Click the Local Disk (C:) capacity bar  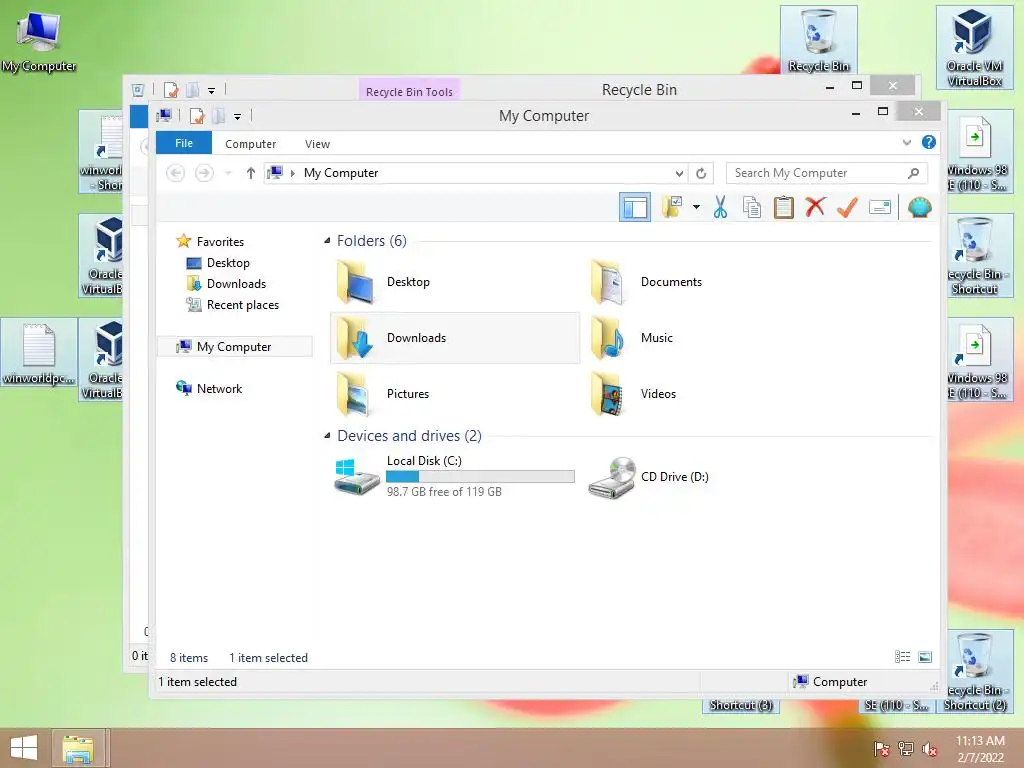(480, 477)
